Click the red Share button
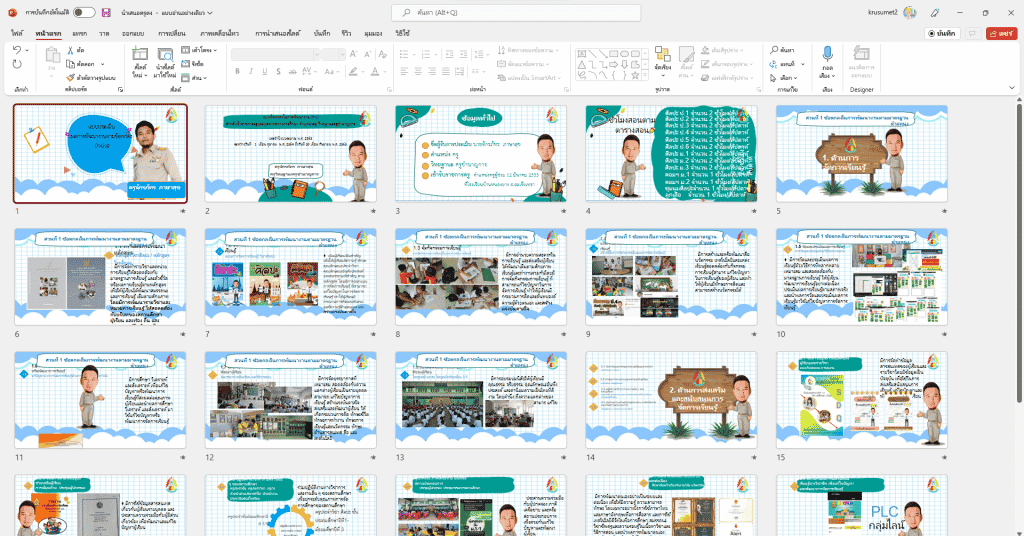This screenshot has width=1024, height=536. [x=1001, y=33]
